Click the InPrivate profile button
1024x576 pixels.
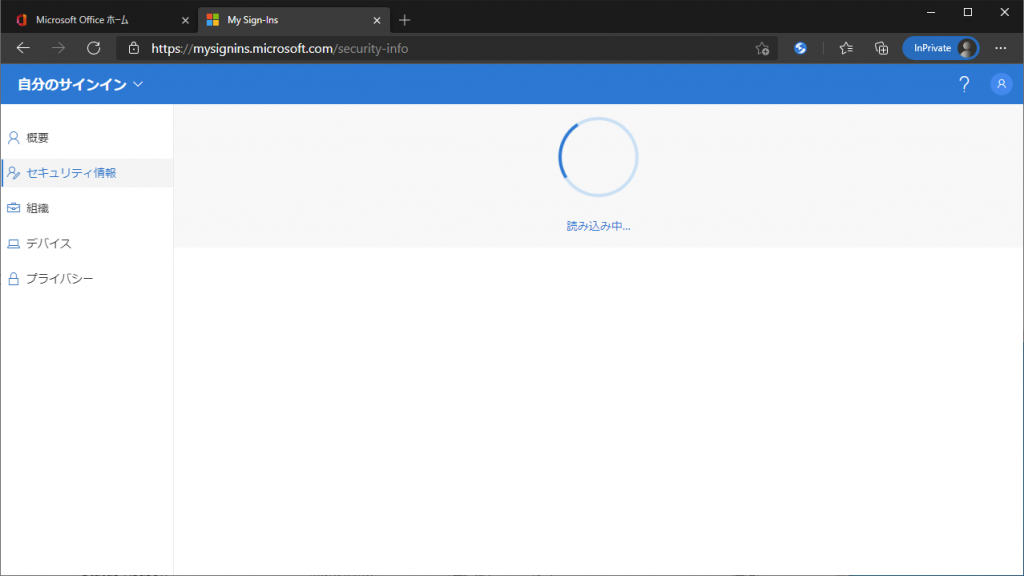(x=940, y=48)
